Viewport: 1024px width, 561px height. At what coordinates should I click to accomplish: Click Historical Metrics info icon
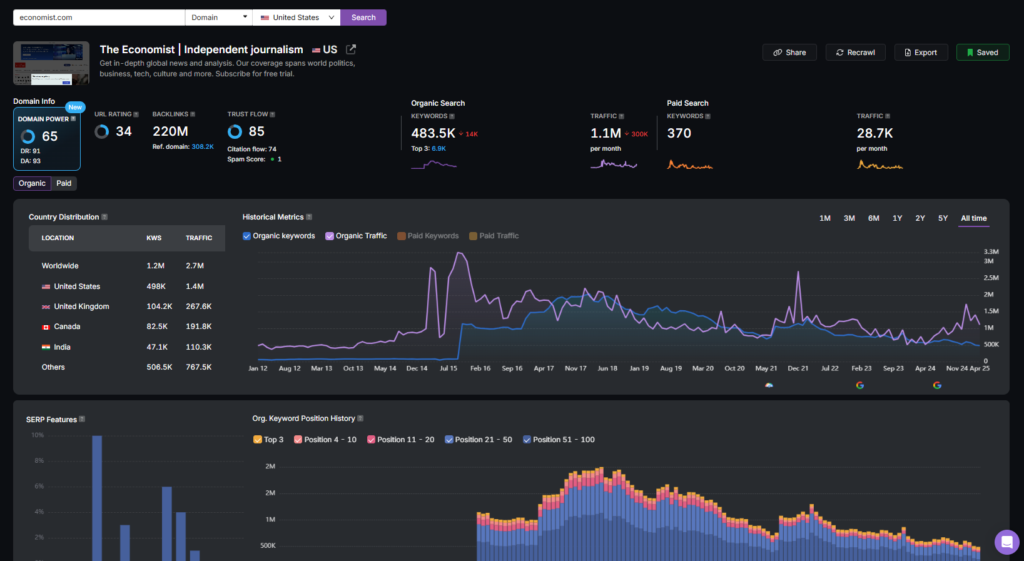click(x=309, y=217)
